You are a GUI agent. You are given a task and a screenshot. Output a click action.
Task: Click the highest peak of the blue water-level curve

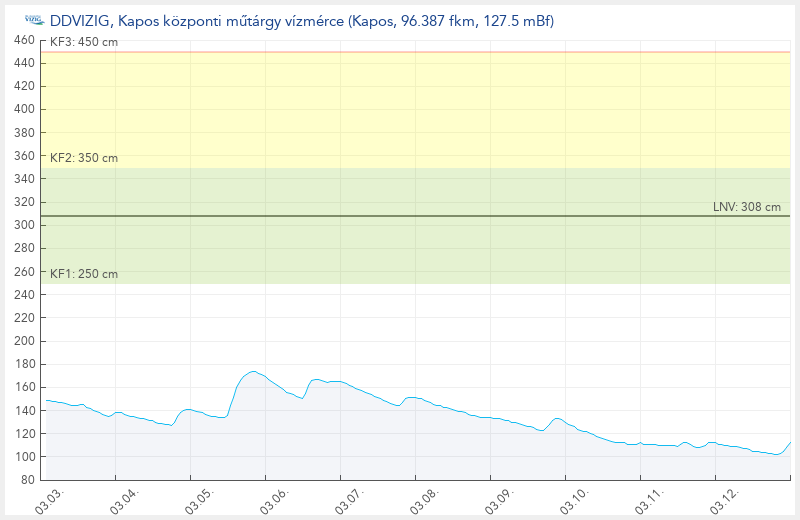pos(254,372)
